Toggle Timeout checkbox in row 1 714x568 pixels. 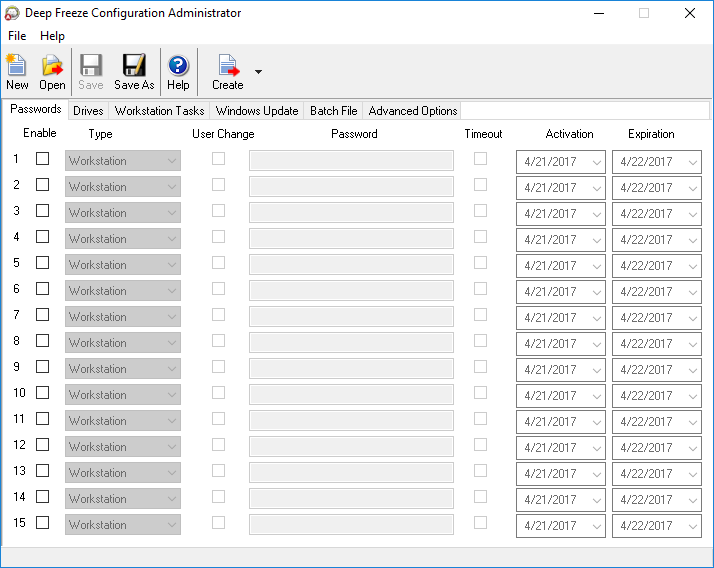click(x=480, y=159)
